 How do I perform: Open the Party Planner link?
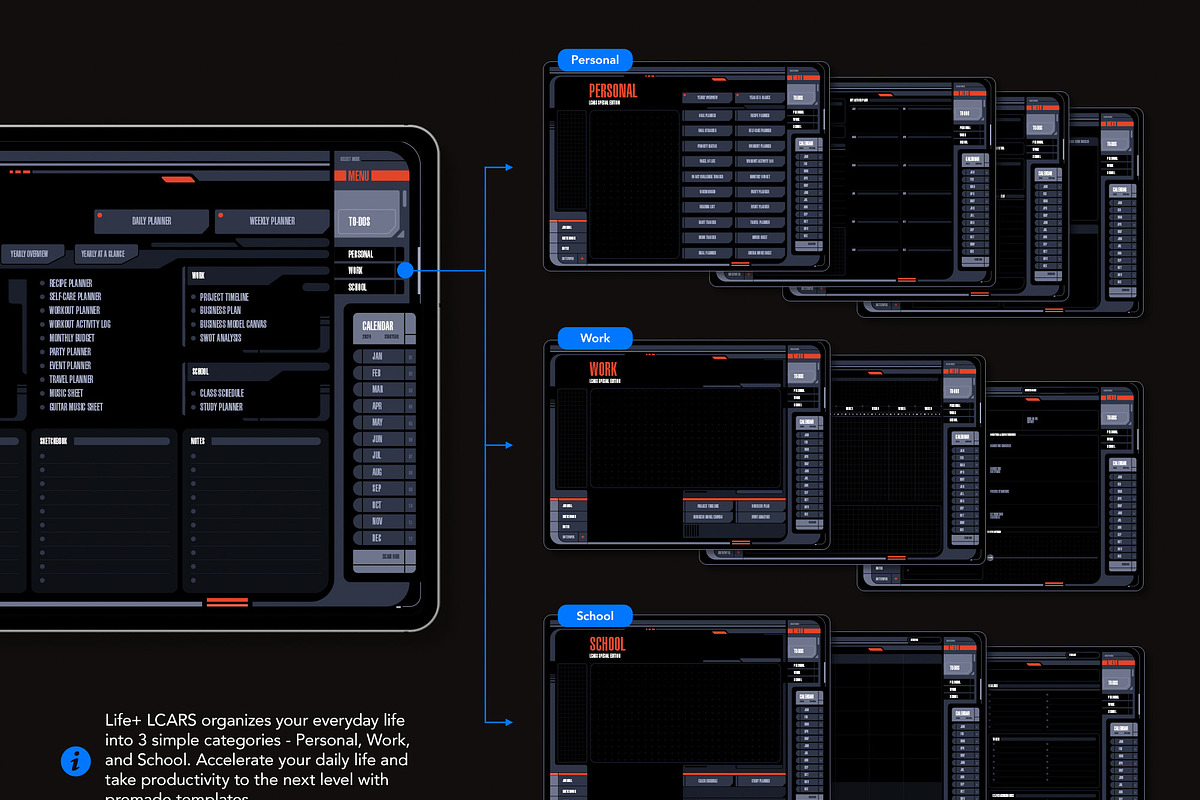click(x=70, y=352)
